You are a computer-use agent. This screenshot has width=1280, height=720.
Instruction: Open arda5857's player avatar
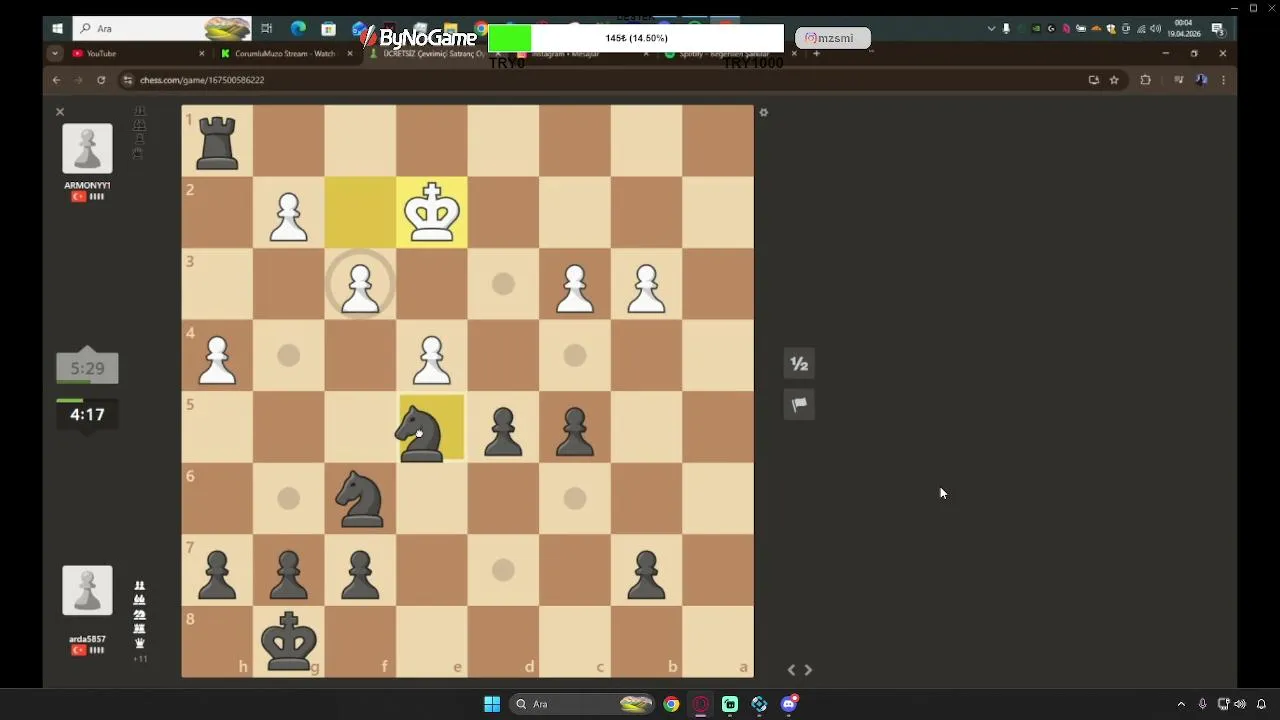tap(87, 590)
